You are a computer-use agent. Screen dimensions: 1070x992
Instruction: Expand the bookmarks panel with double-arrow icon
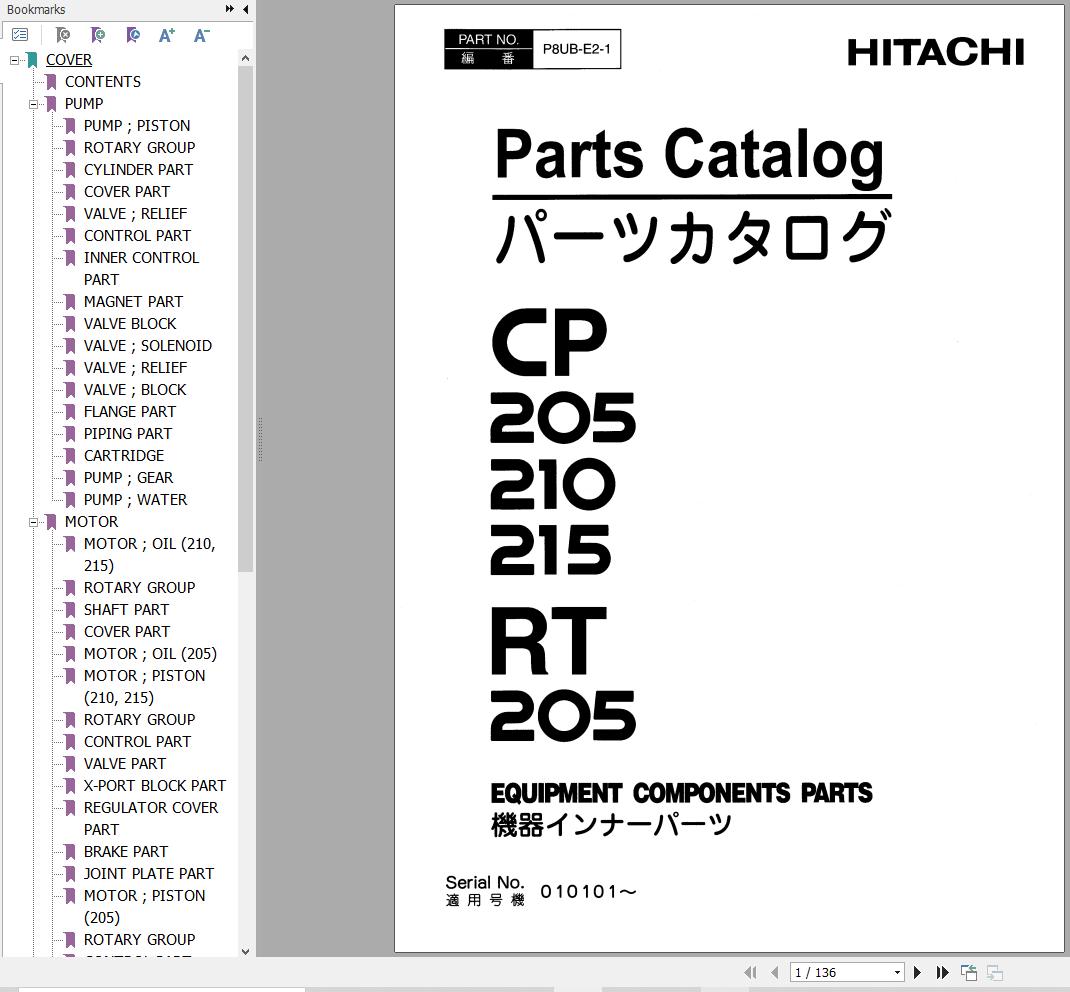230,9
